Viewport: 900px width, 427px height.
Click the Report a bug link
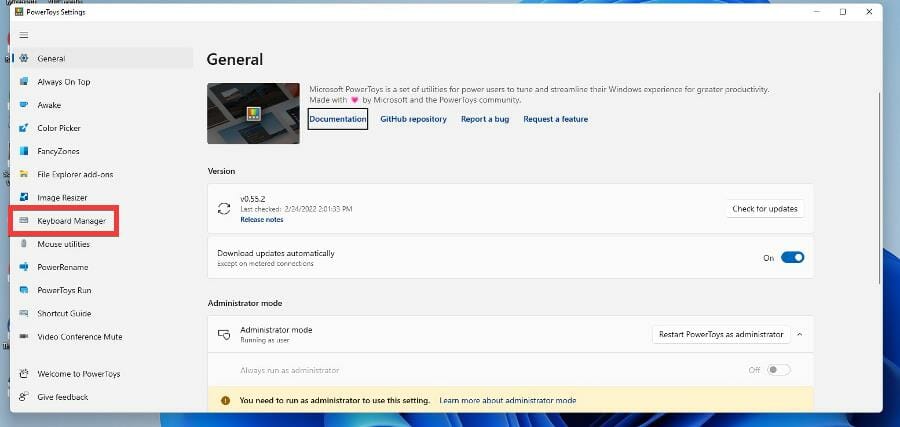click(485, 119)
